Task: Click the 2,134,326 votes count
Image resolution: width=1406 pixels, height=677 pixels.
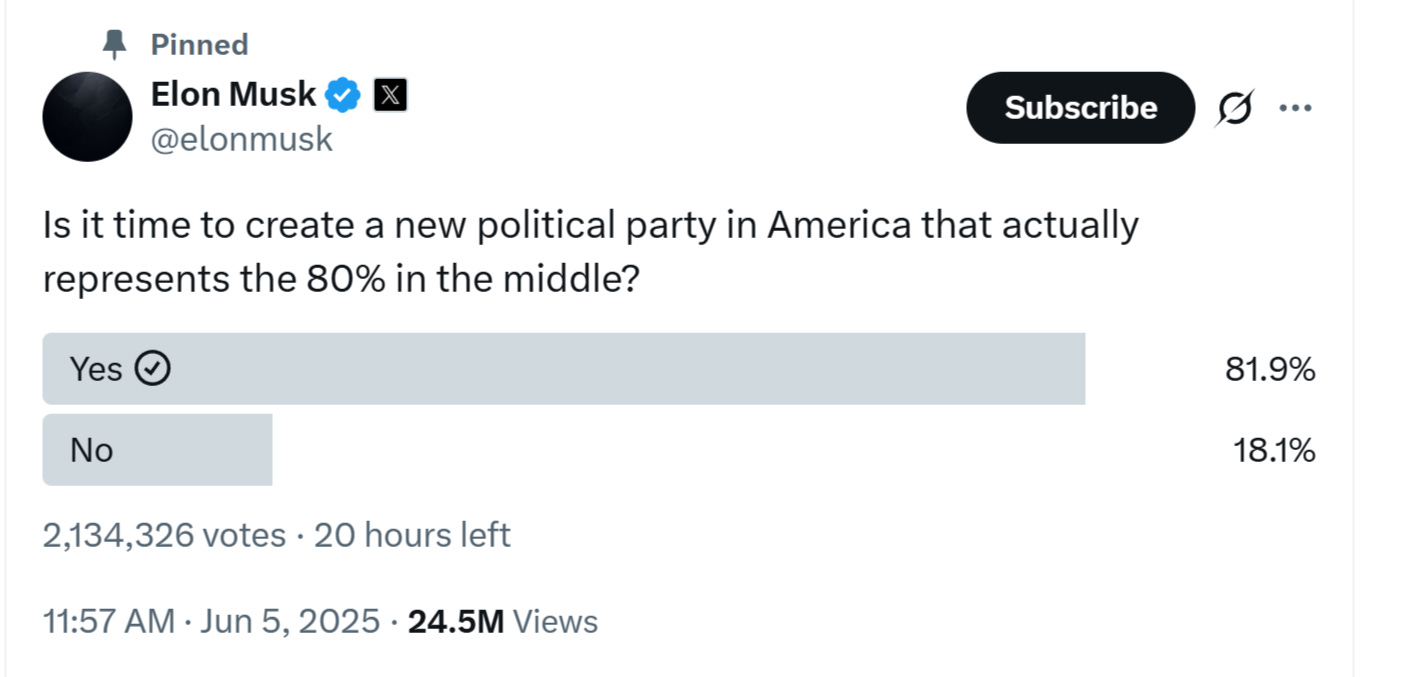Action: (x=164, y=536)
